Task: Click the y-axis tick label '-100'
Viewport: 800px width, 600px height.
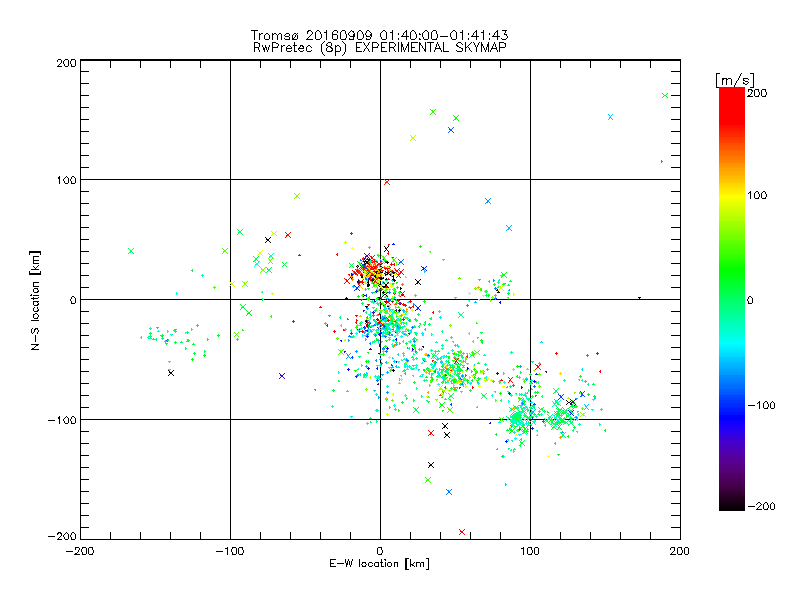Action: [62, 420]
